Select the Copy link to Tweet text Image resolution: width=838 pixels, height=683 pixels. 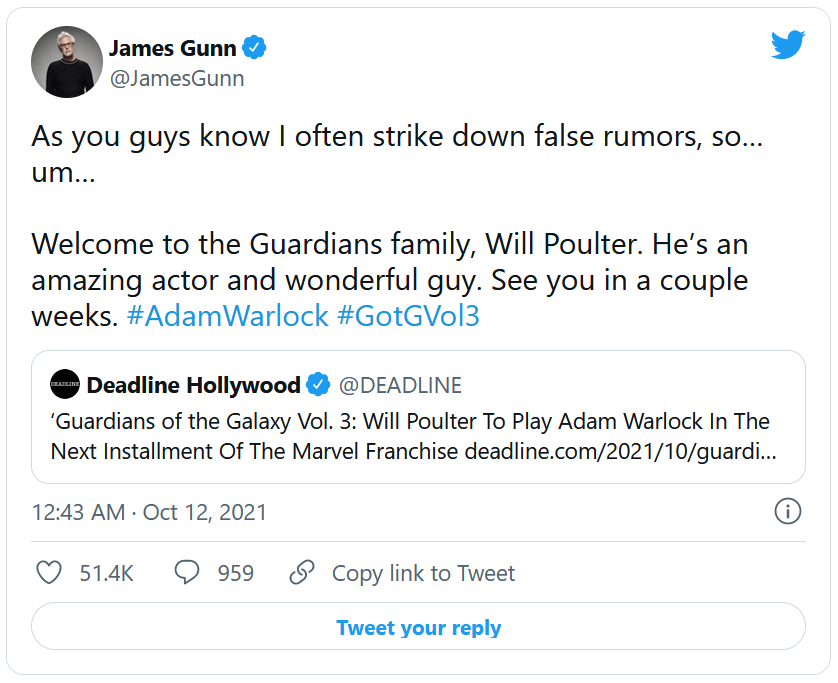pos(423,573)
